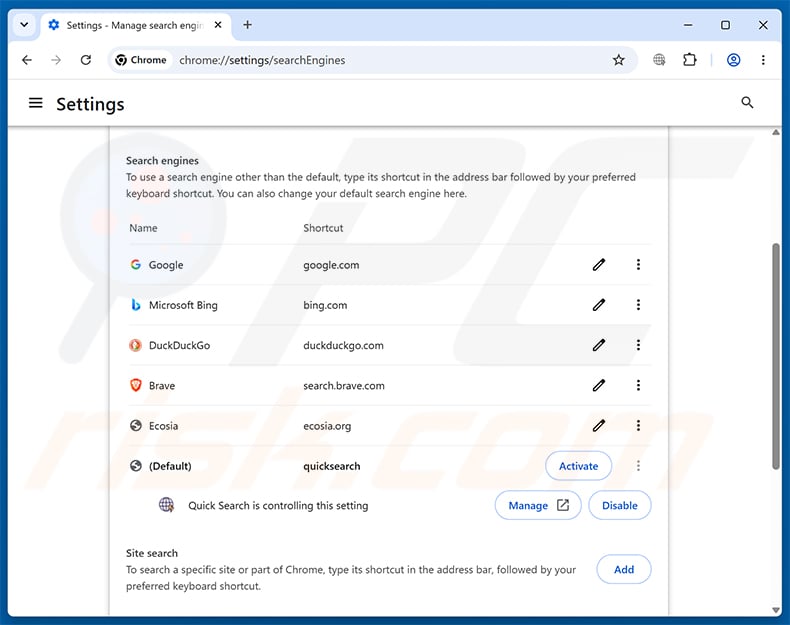Expand the tab search dropdown arrow
The width and height of the screenshot is (790, 625).
point(24,25)
